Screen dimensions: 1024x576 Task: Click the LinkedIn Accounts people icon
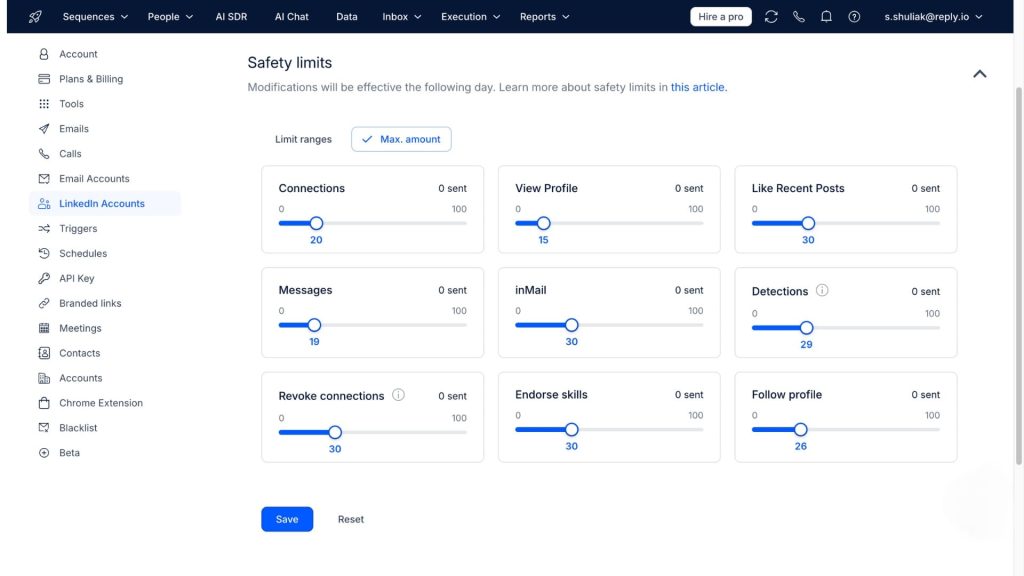pos(44,204)
